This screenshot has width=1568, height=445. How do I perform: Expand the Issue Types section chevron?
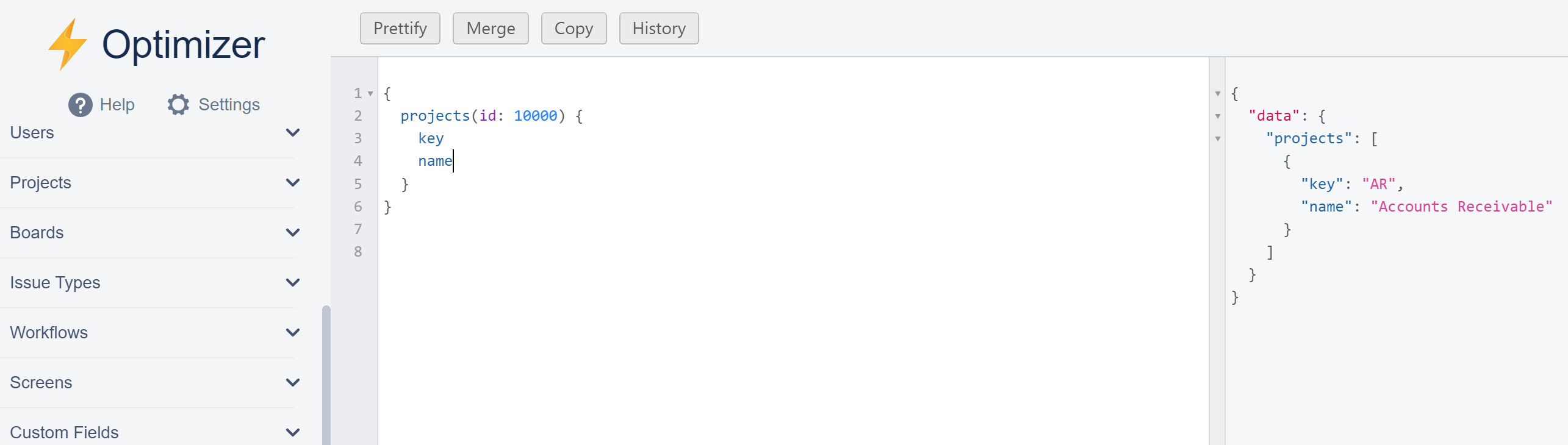pyautogui.click(x=293, y=283)
